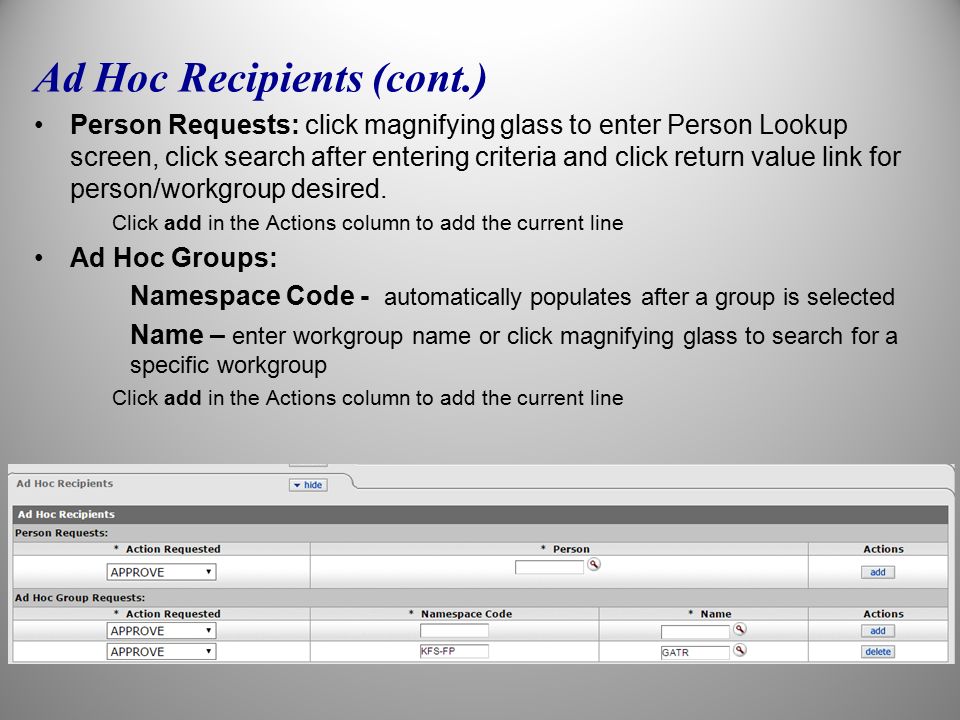Delete the KFS-FP GATR group row
This screenshot has height=720, width=960.
tap(878, 651)
